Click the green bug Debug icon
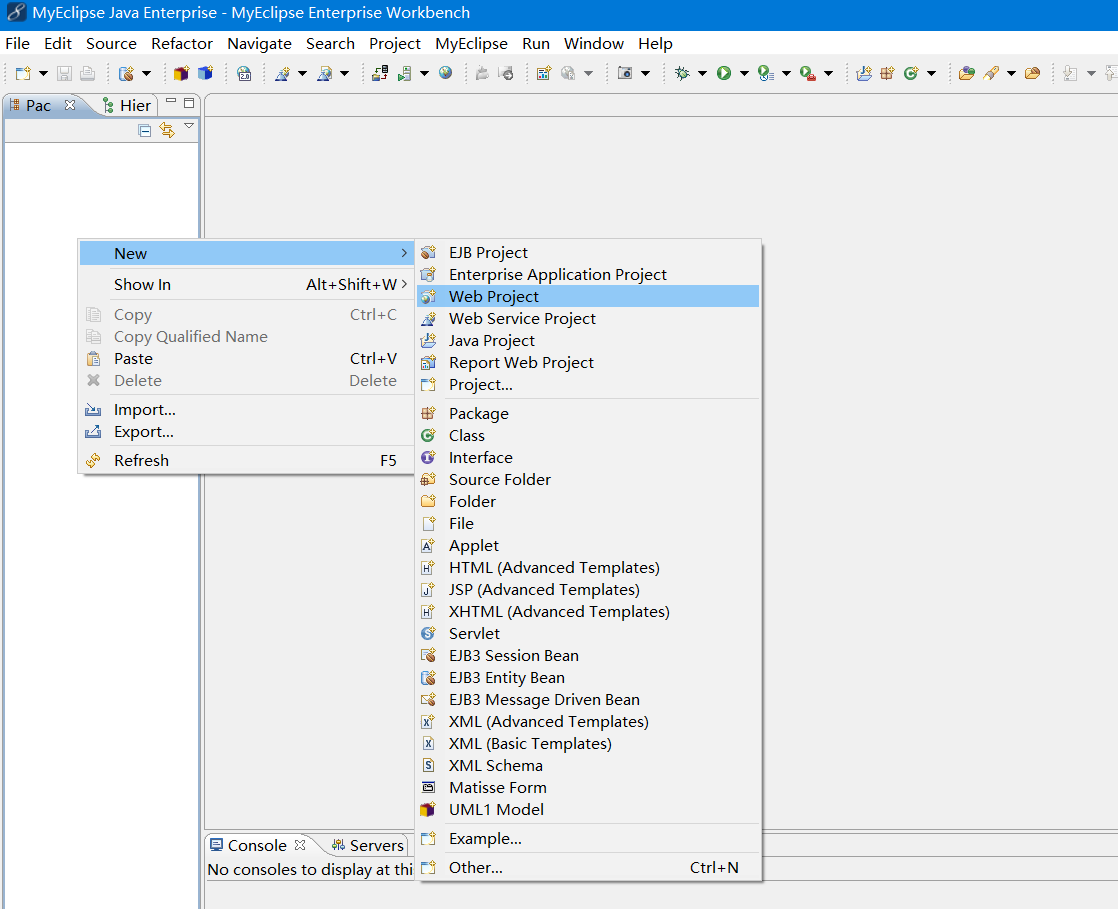Viewport: 1118px width, 909px height. [682, 73]
